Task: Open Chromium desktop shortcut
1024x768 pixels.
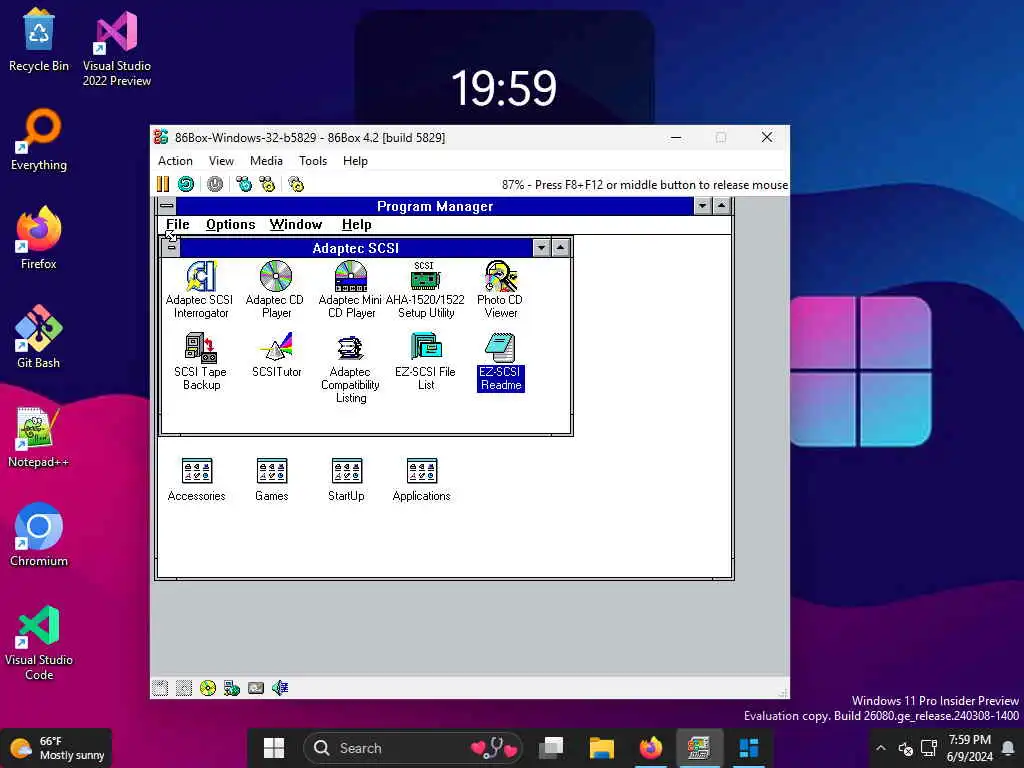Action: pos(39,535)
